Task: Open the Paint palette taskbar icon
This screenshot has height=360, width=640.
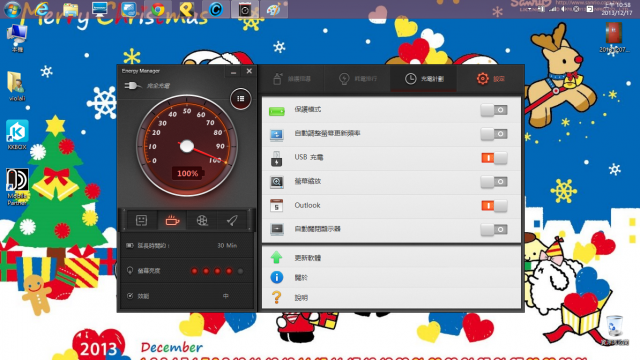Action: coord(274,9)
